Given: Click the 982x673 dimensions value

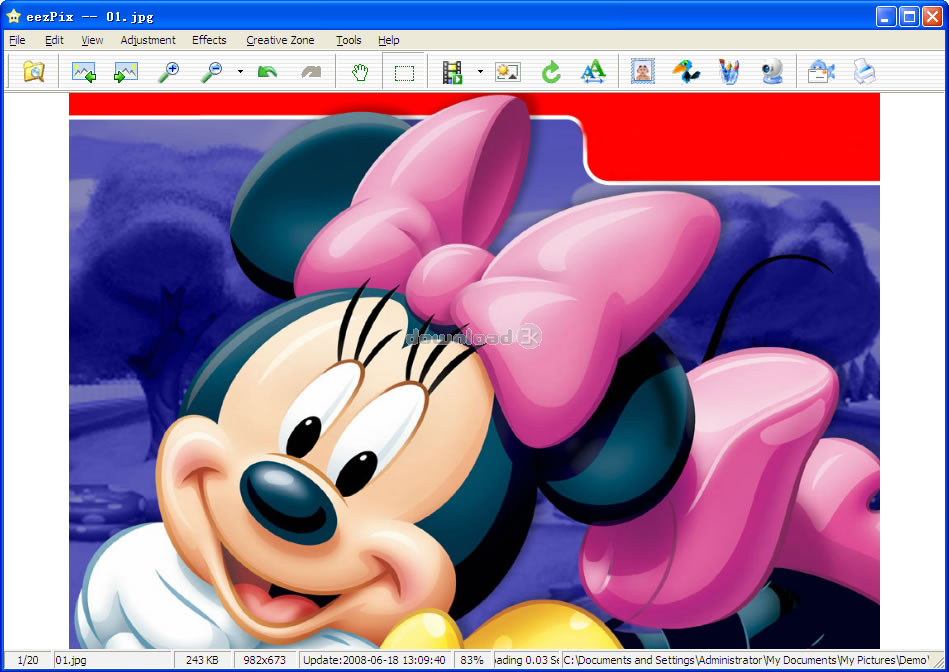Looking at the screenshot, I should pyautogui.click(x=264, y=660).
